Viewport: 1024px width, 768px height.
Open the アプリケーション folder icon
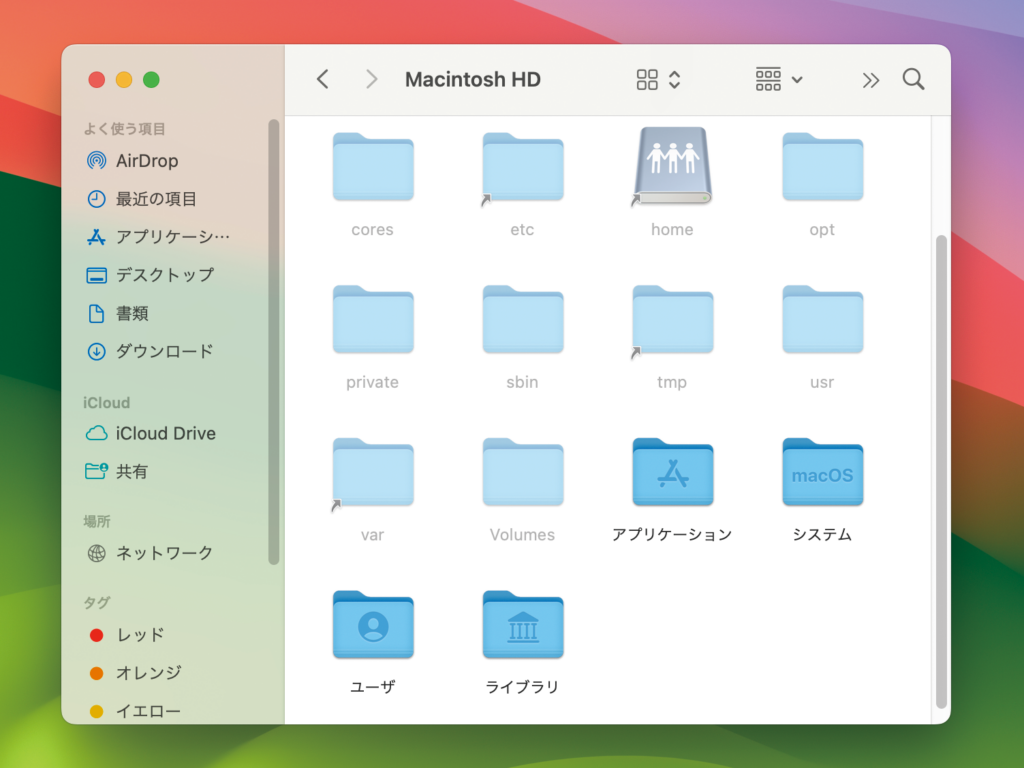click(x=672, y=473)
